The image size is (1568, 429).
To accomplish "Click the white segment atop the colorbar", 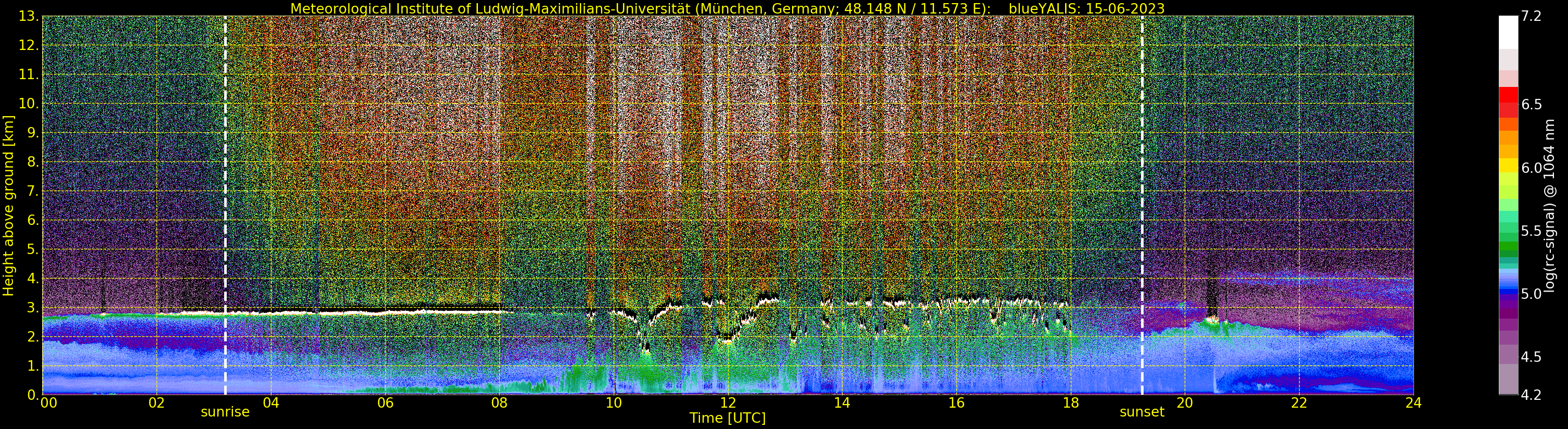I will (x=1508, y=32).
